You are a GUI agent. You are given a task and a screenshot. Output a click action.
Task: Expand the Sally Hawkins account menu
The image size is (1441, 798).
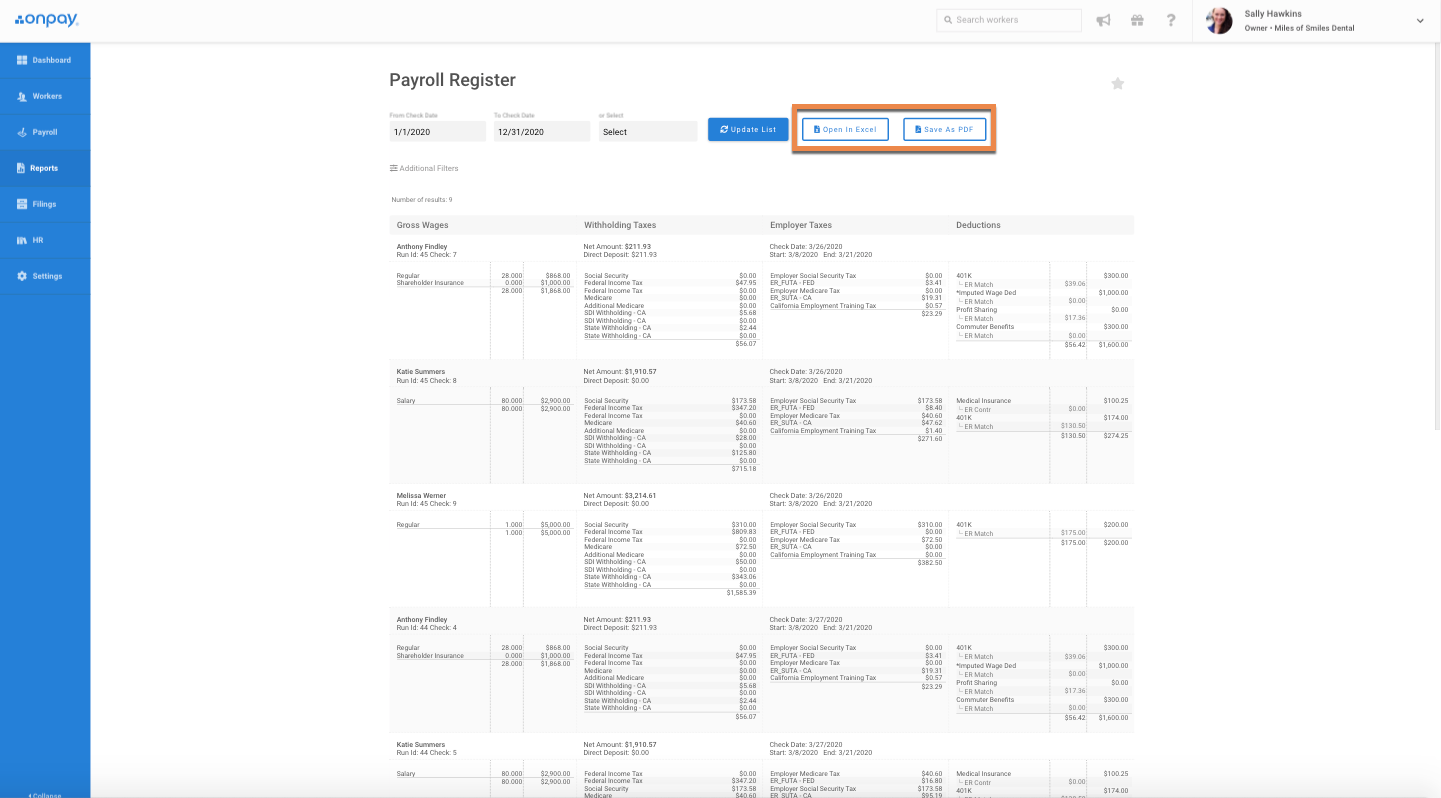pyautogui.click(x=1419, y=20)
